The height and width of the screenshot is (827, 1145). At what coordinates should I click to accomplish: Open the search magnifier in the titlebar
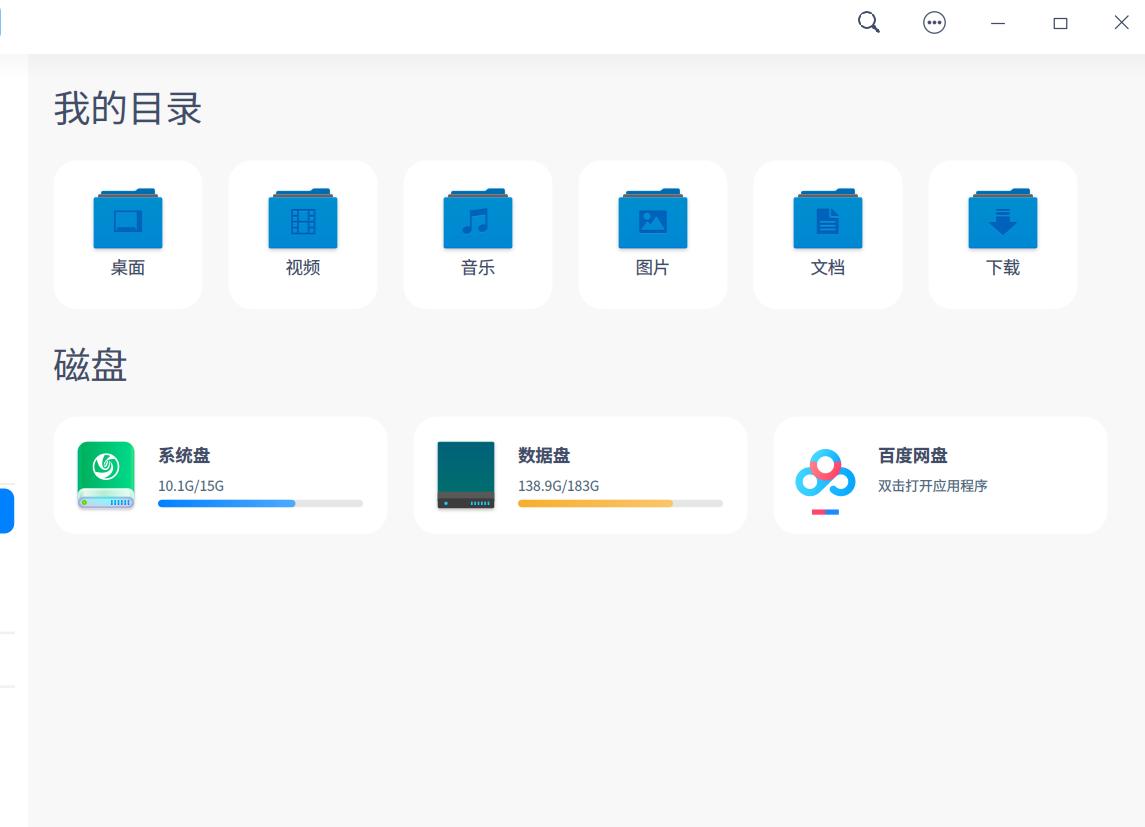868,22
